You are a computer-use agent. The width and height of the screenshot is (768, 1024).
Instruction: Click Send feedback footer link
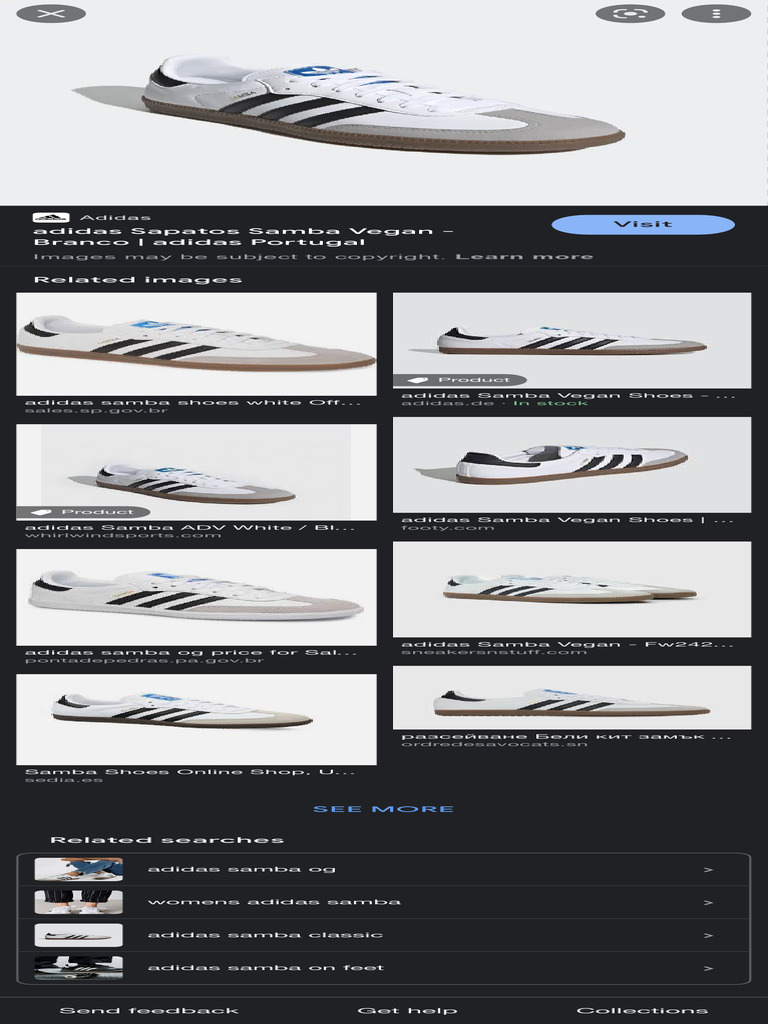(149, 1011)
